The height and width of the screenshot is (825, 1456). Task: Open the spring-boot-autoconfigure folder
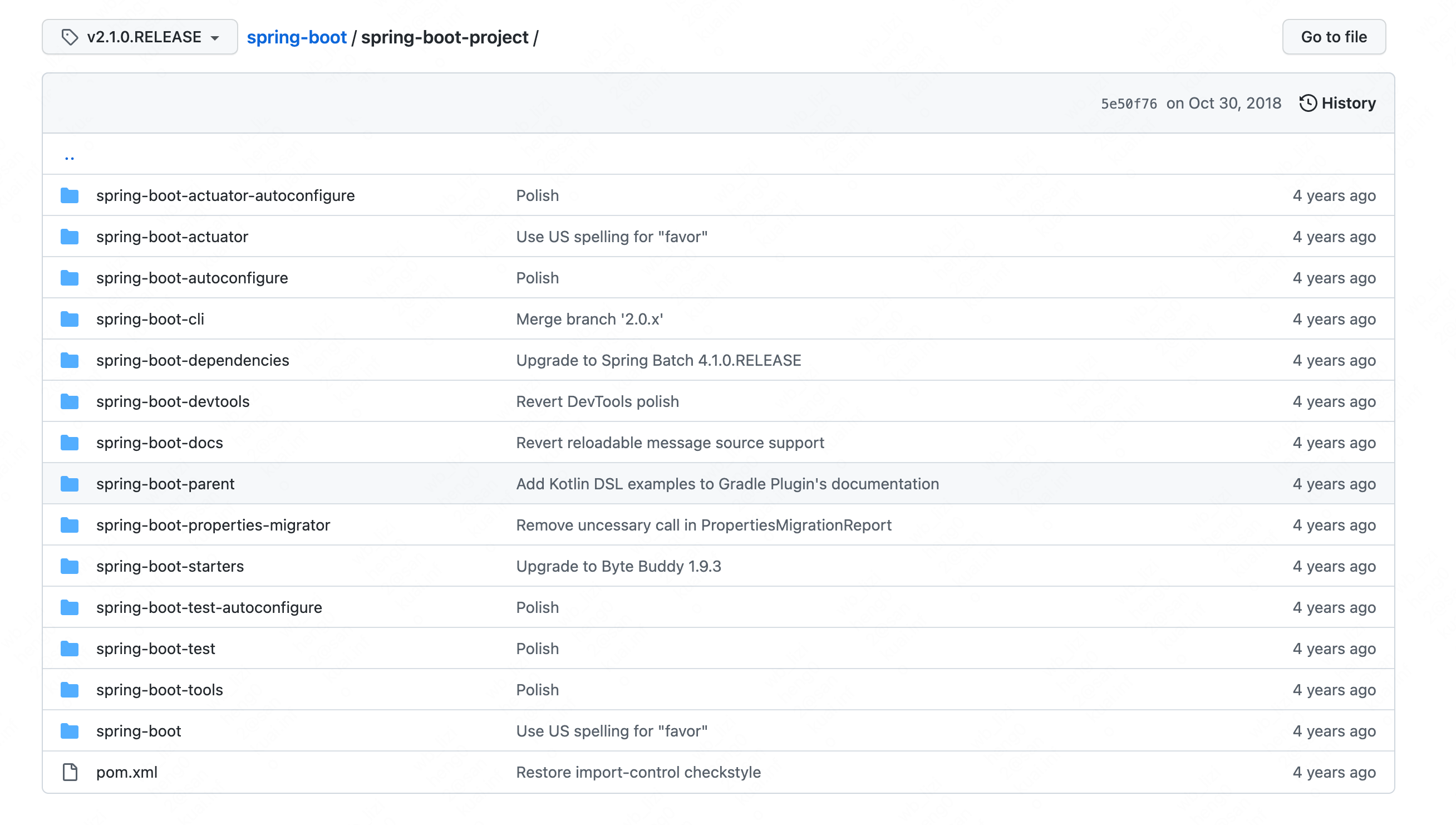click(x=192, y=278)
